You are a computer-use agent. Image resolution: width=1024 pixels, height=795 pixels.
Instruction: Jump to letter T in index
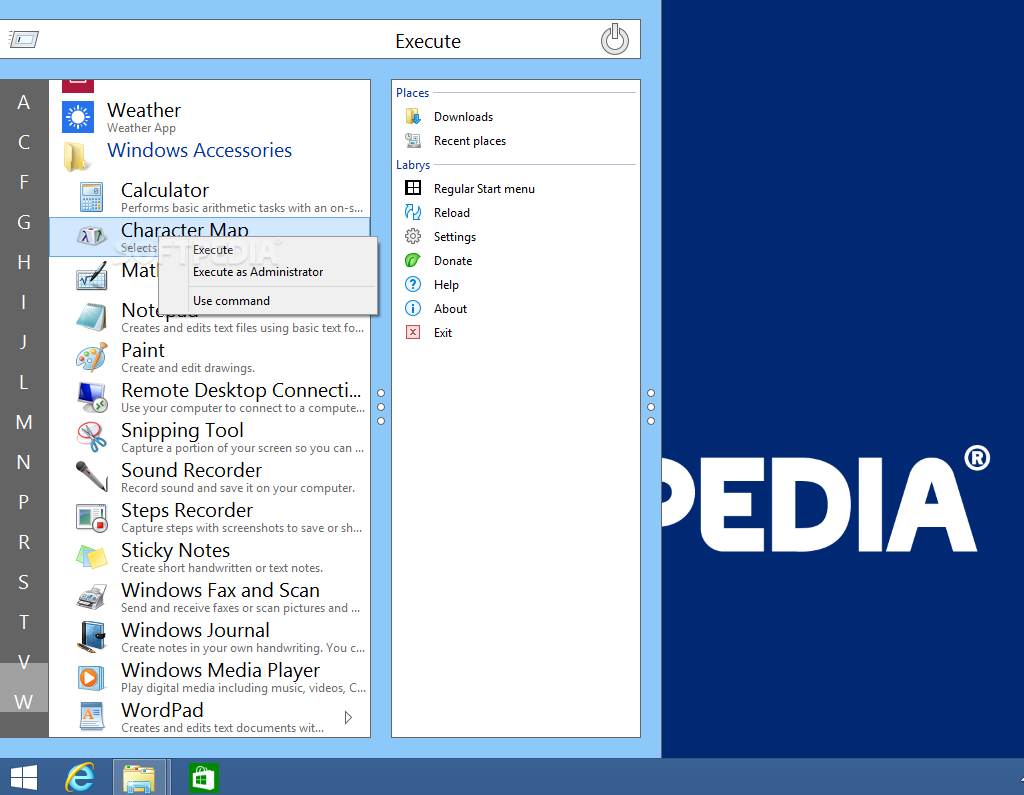pyautogui.click(x=24, y=622)
